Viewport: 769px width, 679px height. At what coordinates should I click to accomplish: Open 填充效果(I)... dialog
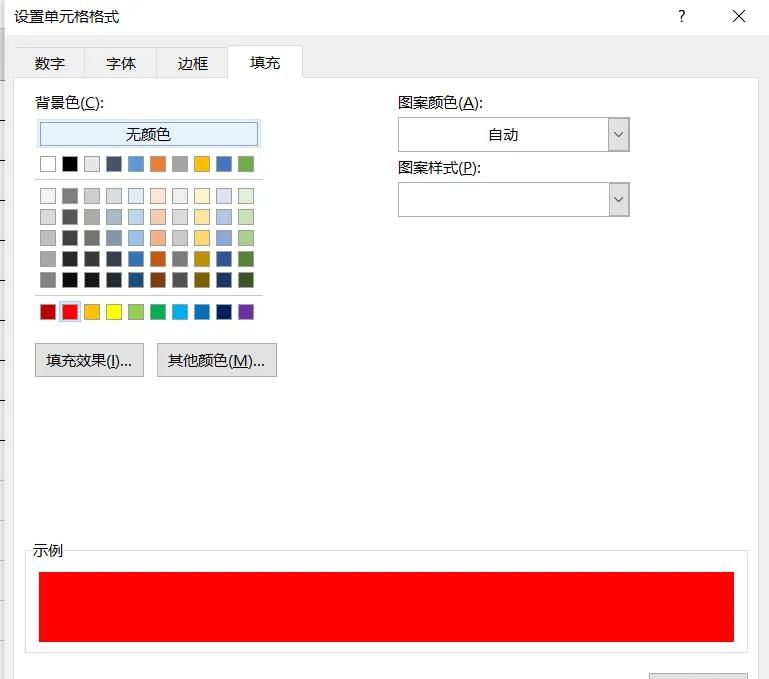tap(89, 360)
